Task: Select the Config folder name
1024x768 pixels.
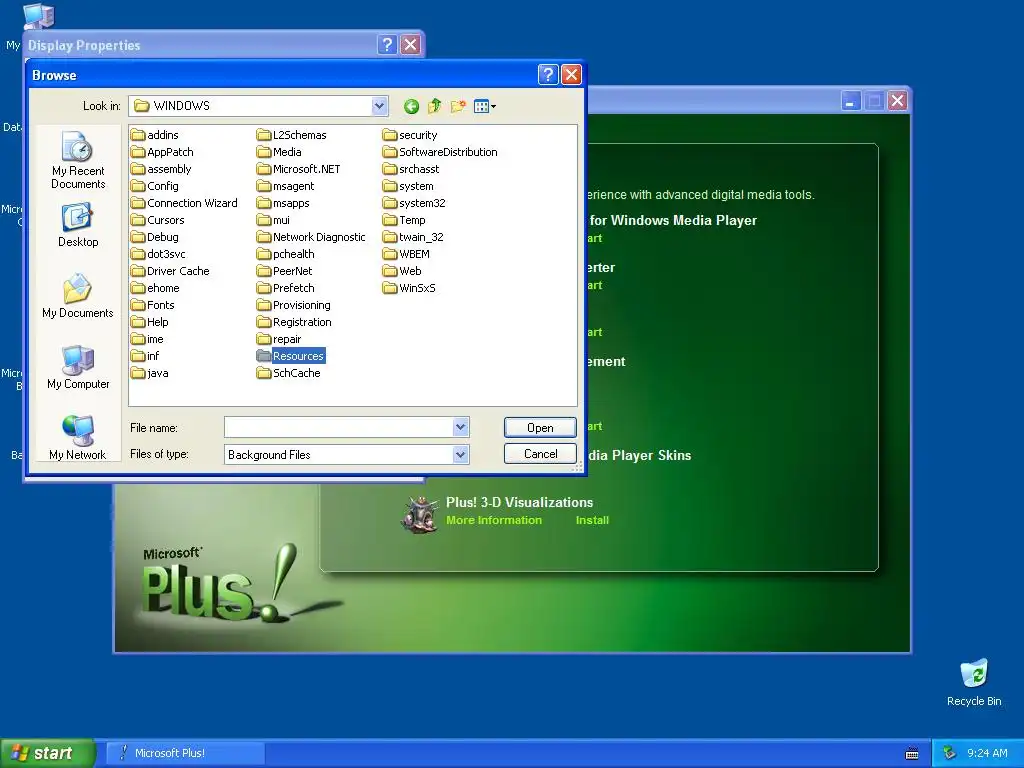Action: click(163, 186)
